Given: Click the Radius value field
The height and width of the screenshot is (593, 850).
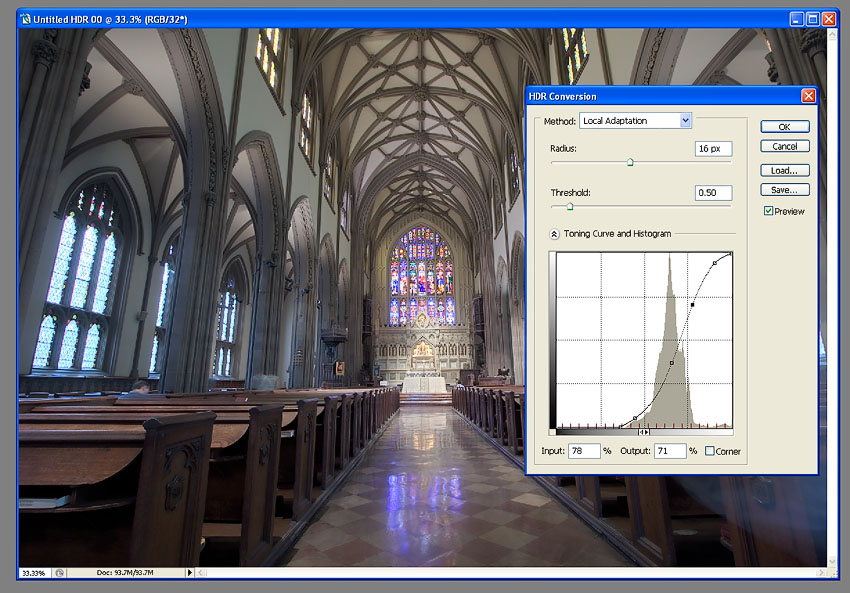Looking at the screenshot, I should pyautogui.click(x=713, y=149).
